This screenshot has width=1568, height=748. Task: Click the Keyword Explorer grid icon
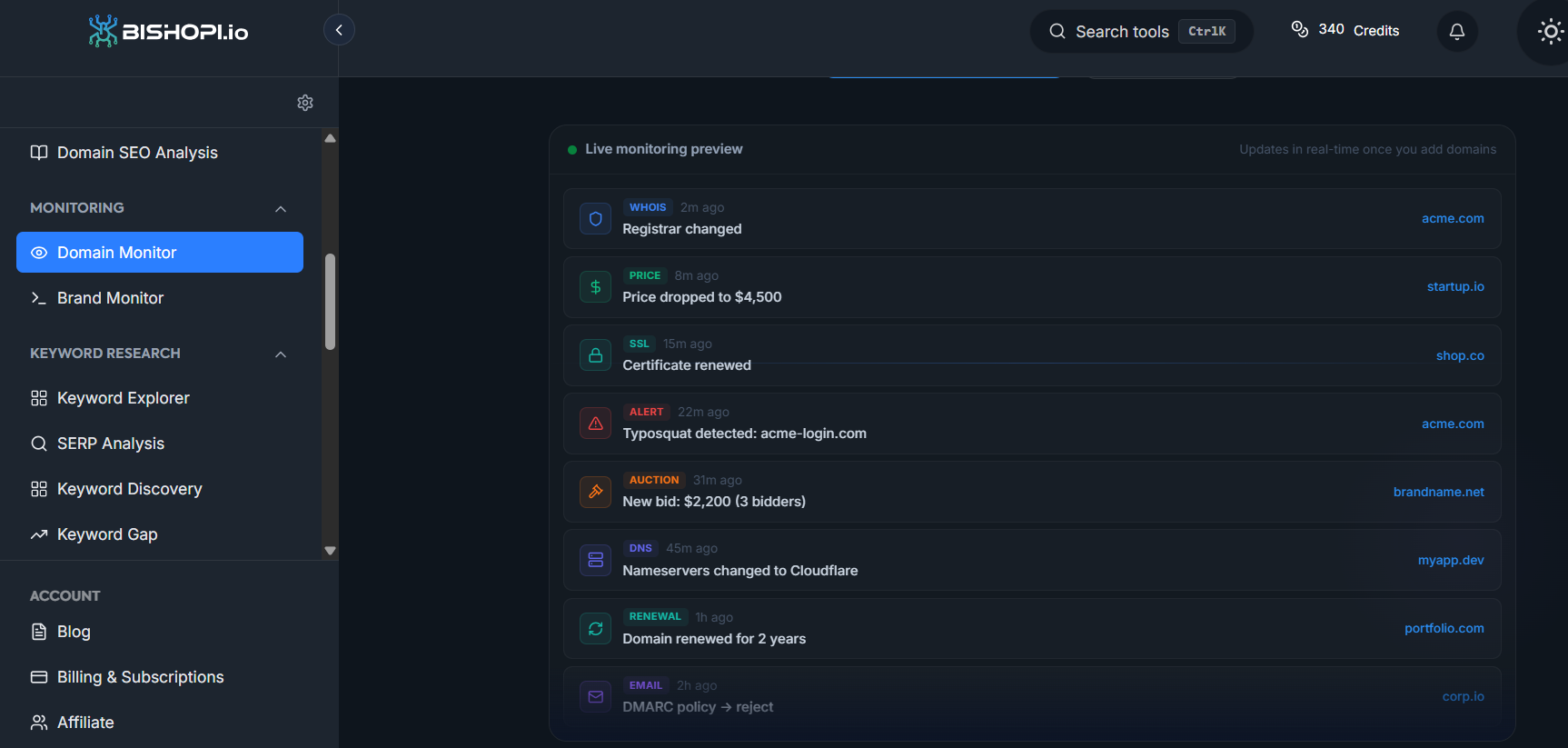[39, 398]
